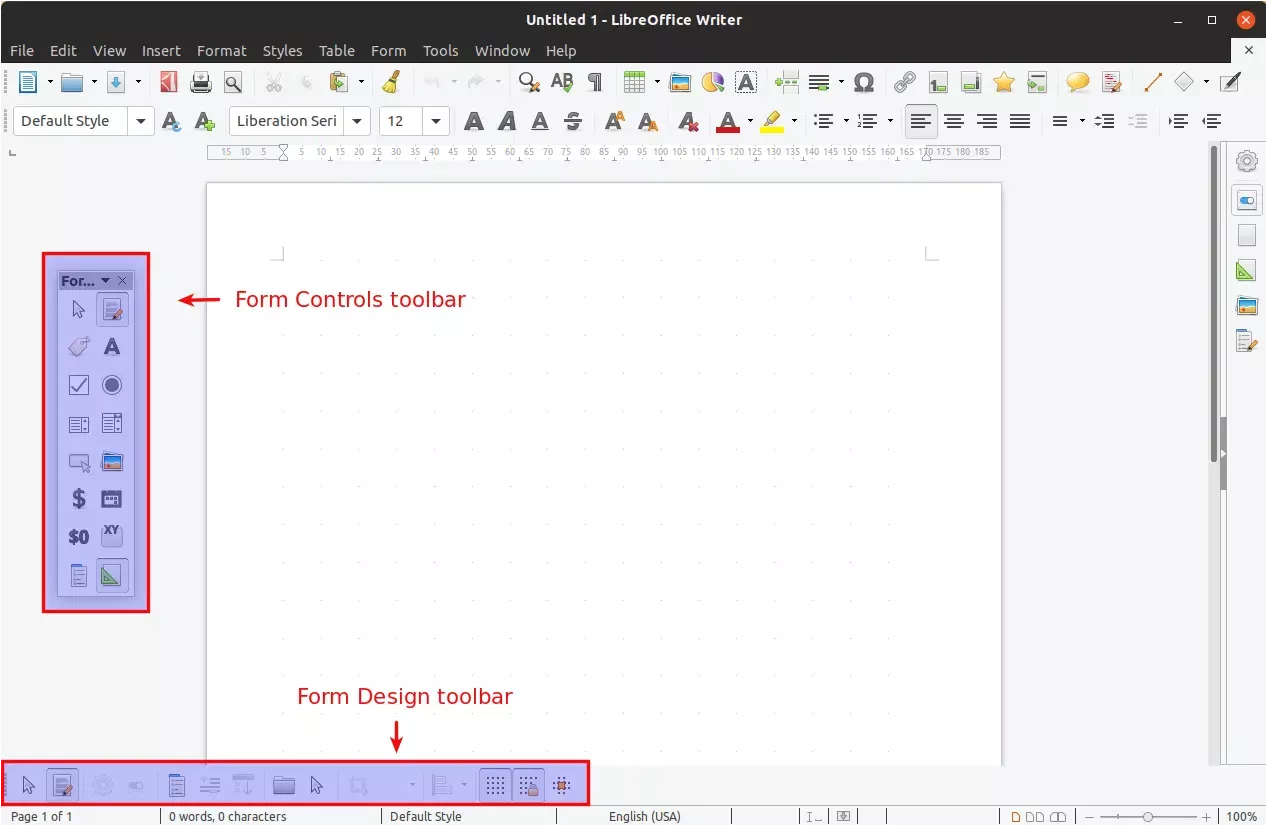Expand the Default Style paragraph dropdown
Viewport: 1266px width, 825px height.
click(x=141, y=121)
